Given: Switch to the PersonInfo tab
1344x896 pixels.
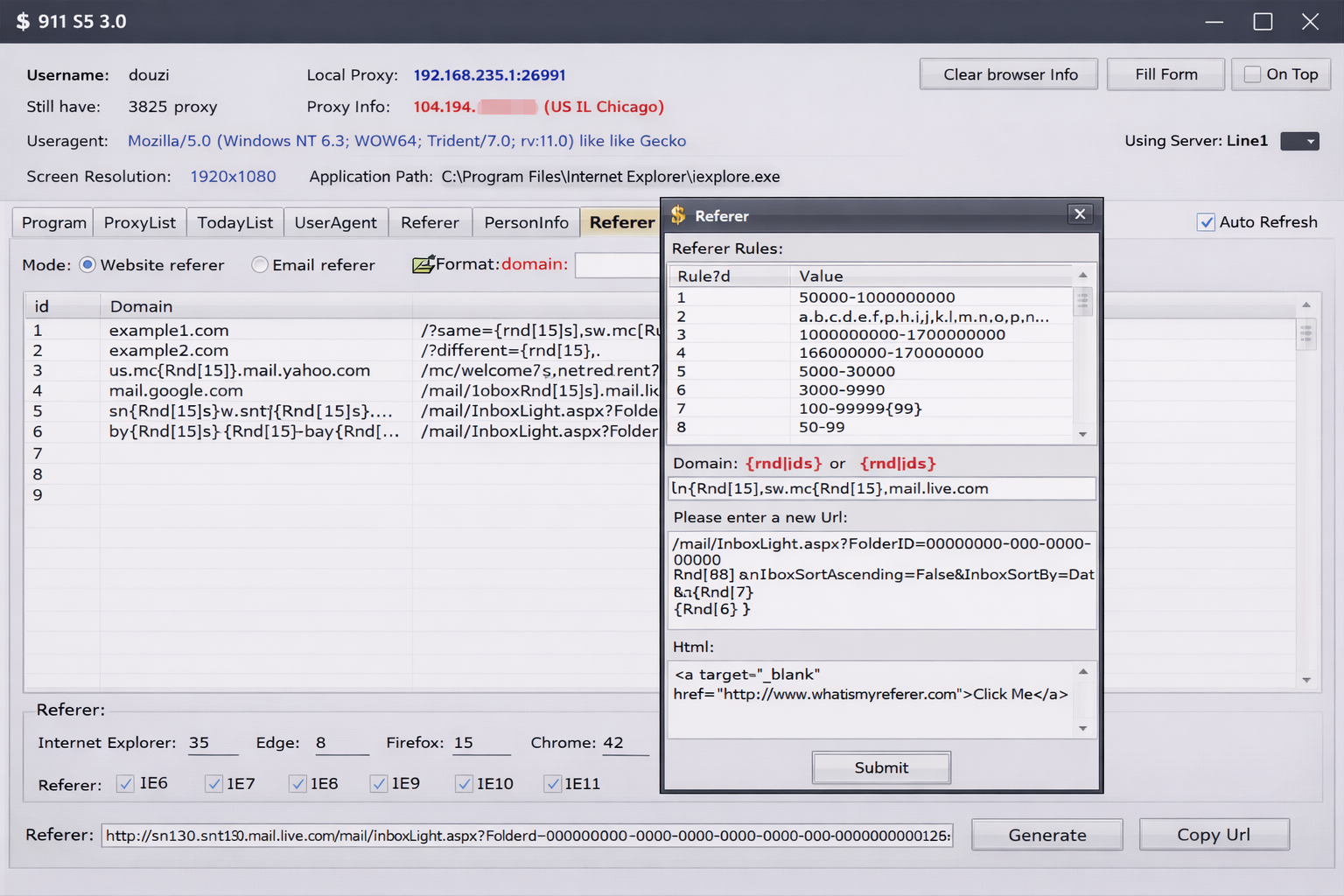Looking at the screenshot, I should [x=526, y=222].
